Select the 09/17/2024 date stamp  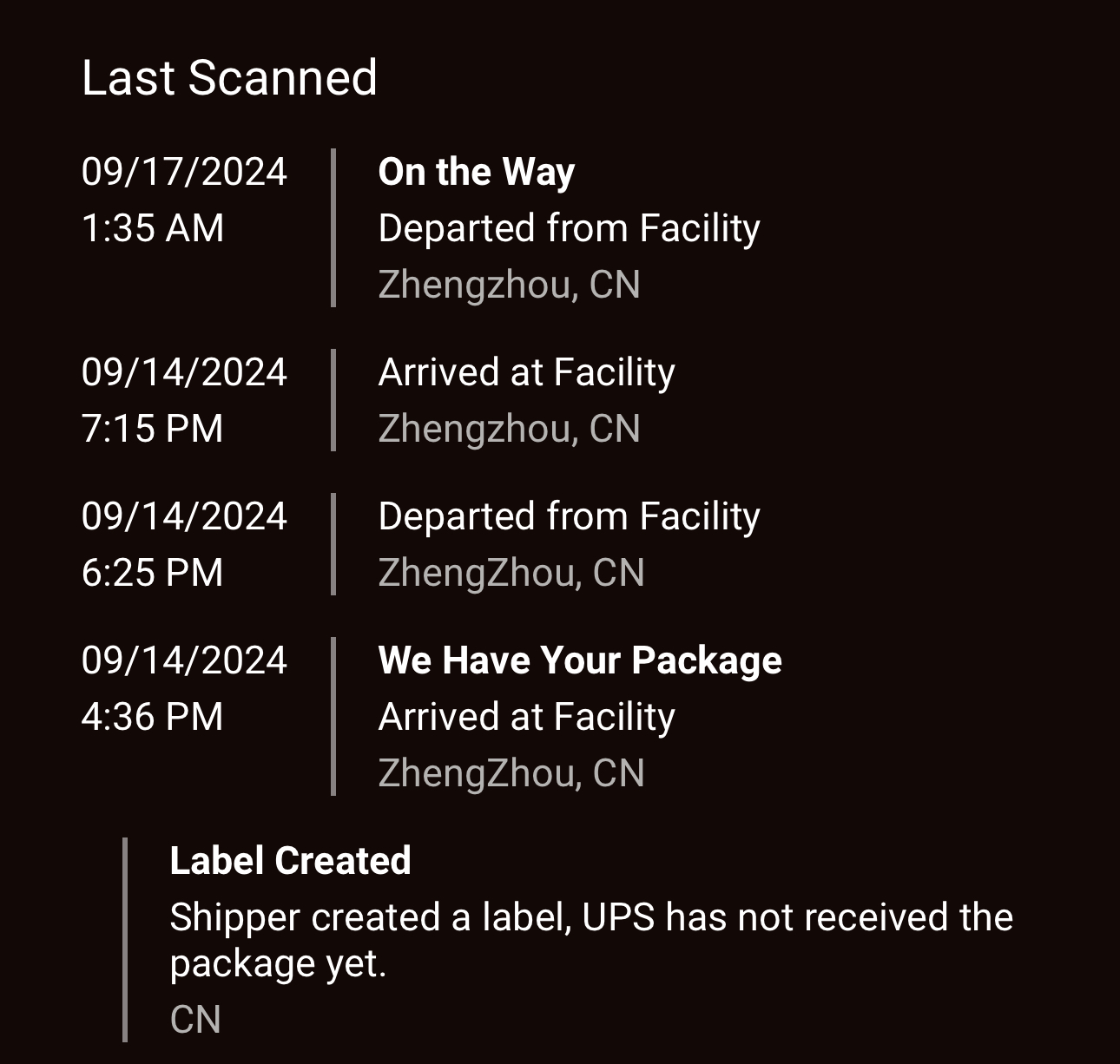[x=184, y=172]
